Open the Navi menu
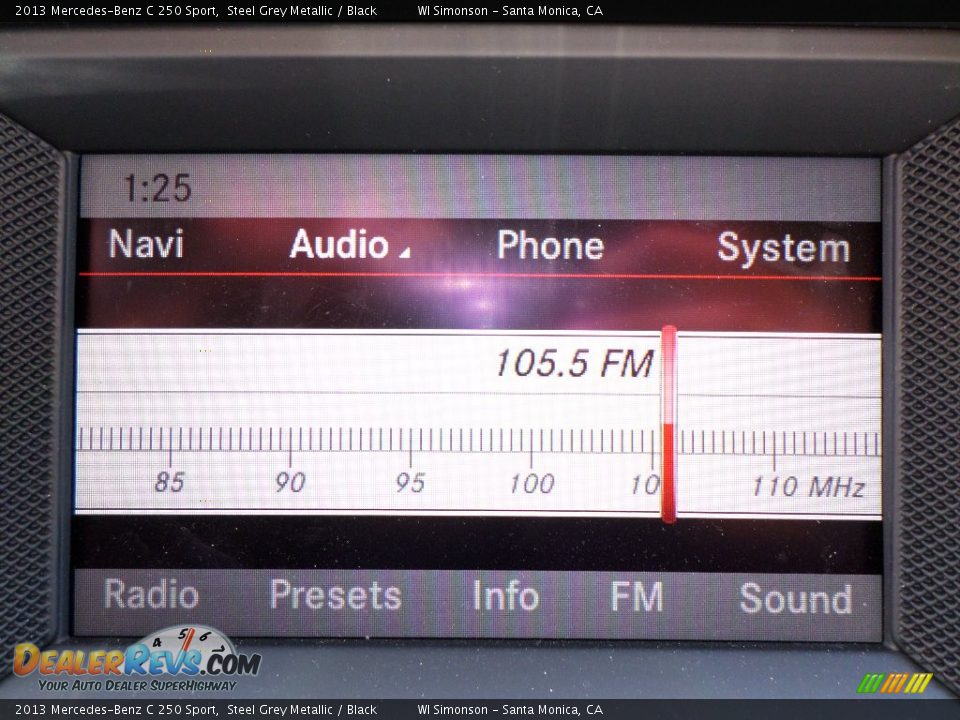 tap(146, 244)
